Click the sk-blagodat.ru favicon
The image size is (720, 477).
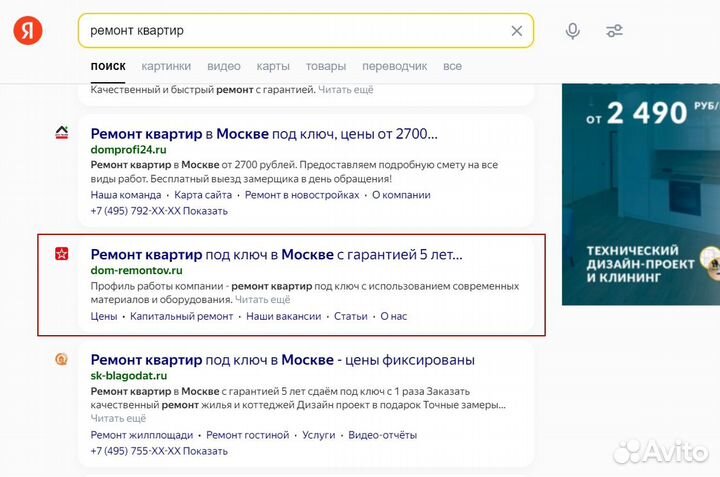(x=62, y=359)
